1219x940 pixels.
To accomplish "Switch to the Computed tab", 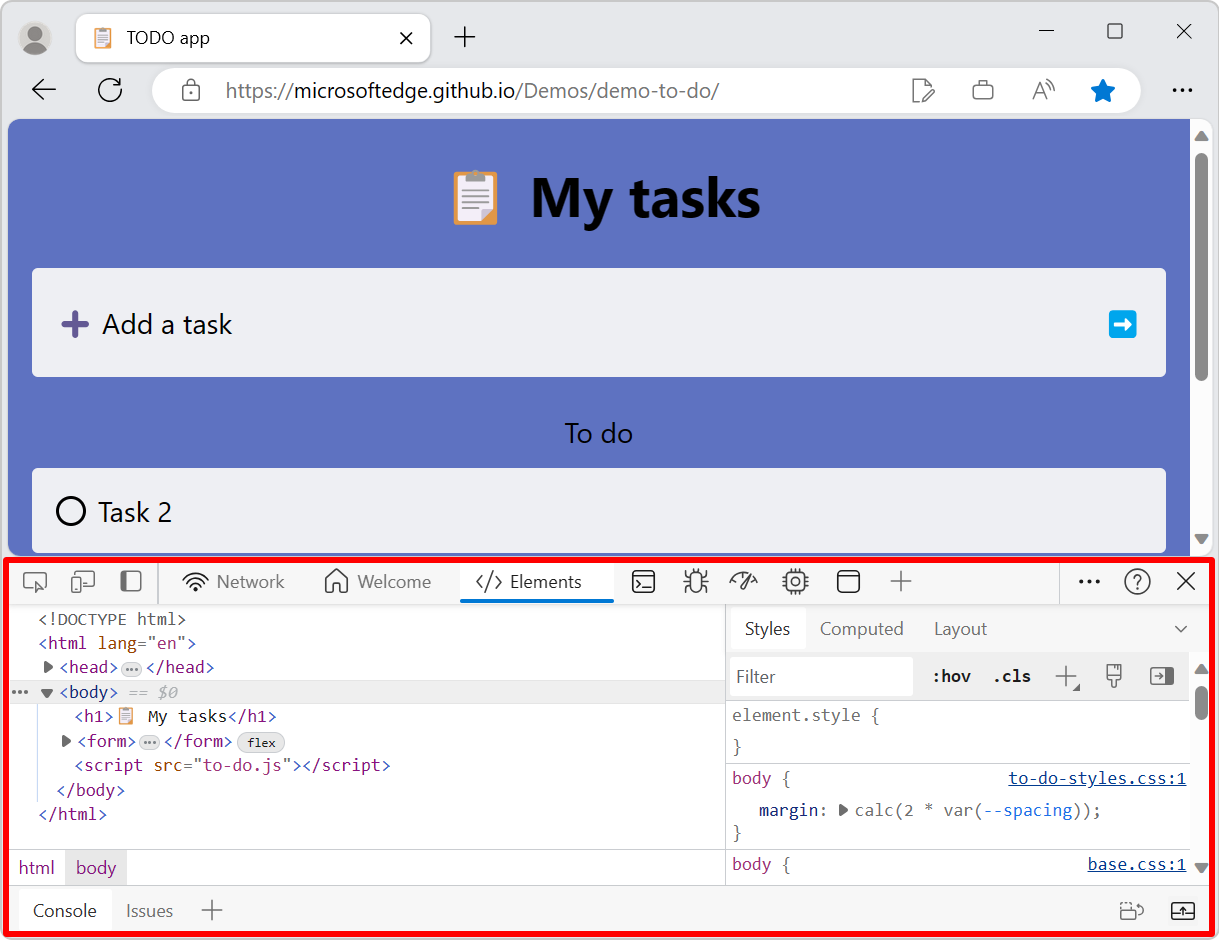I will pos(861,628).
